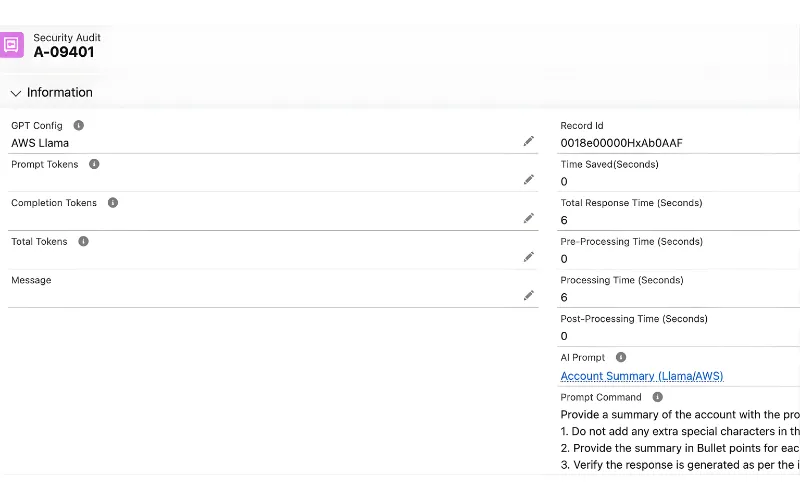Click the AWS Llama field value

coord(40,143)
